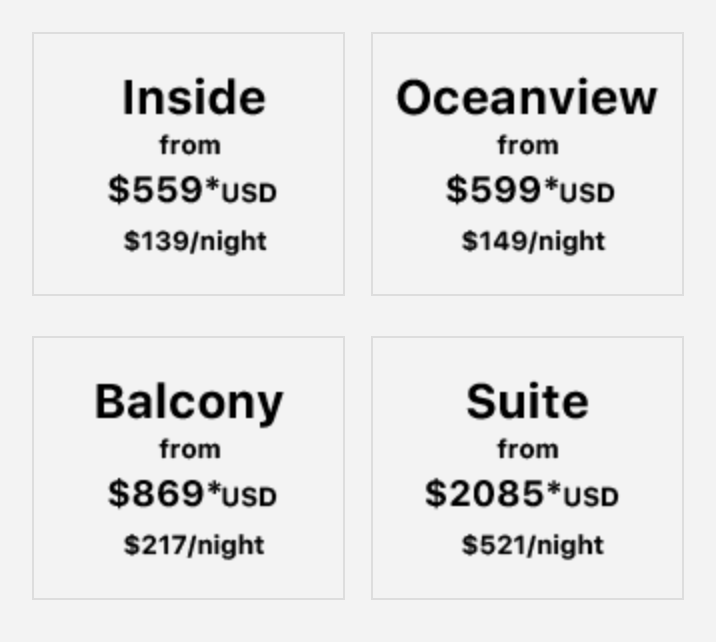The height and width of the screenshot is (642, 716).
Task: Select the Suite cabin card
Action: pyautogui.click(x=527, y=468)
